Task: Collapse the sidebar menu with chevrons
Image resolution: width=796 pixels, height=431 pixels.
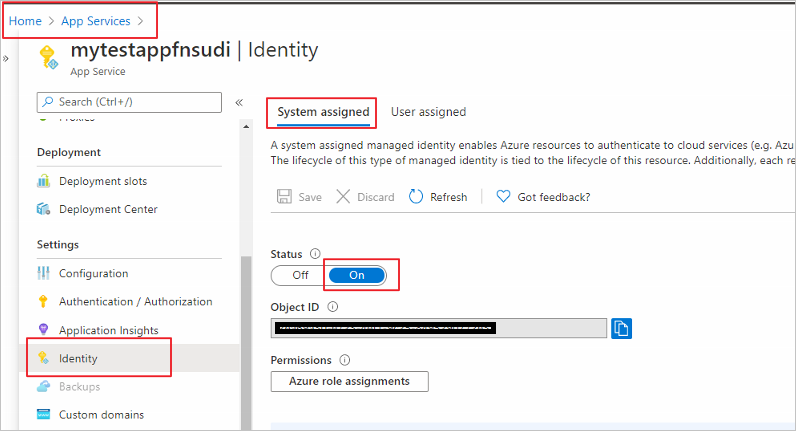Action: (x=239, y=102)
